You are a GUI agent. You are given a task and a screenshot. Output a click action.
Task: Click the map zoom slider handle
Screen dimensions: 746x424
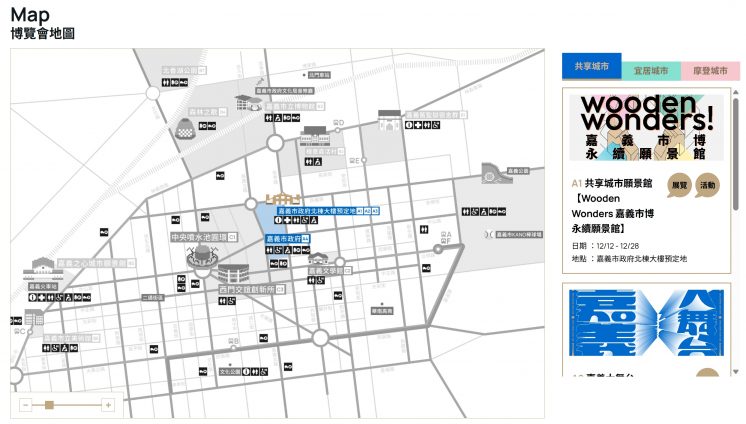[x=50, y=404]
